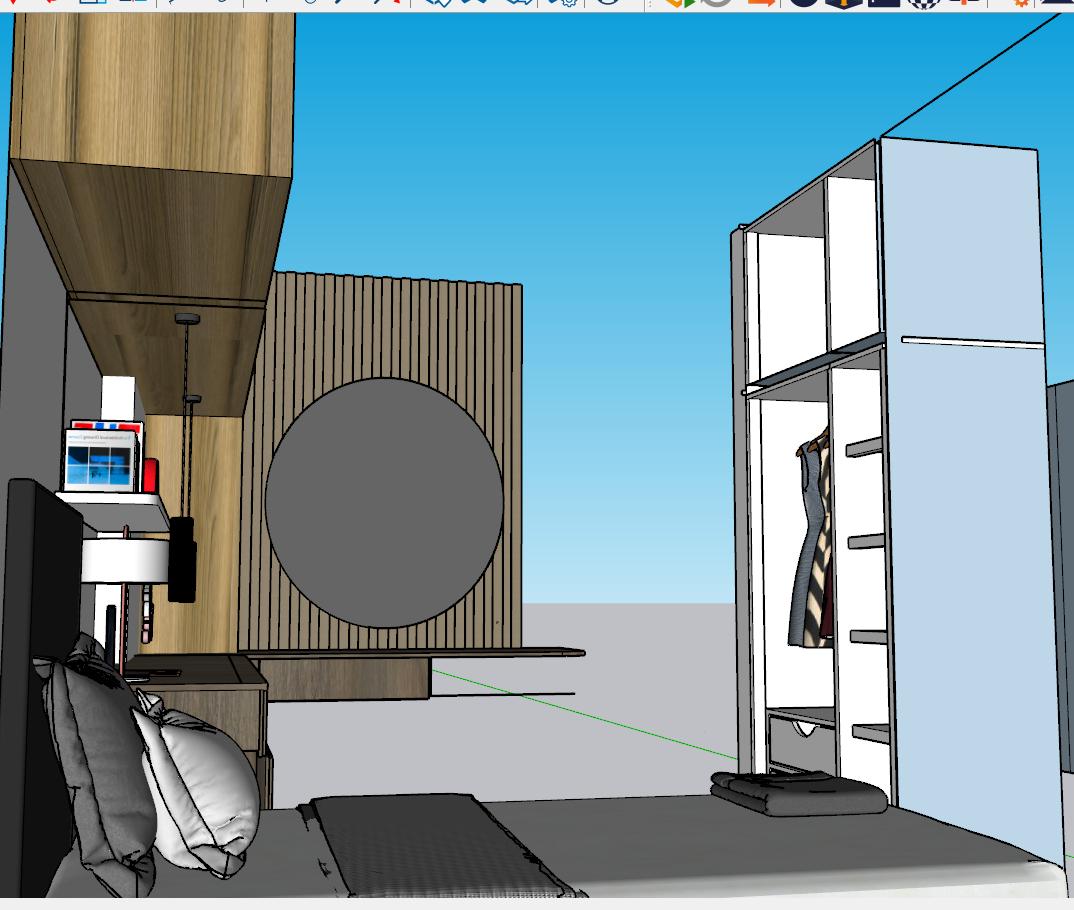The height and width of the screenshot is (910, 1074).
Task: Select the framed picture on the shelf
Action: click(x=100, y=460)
